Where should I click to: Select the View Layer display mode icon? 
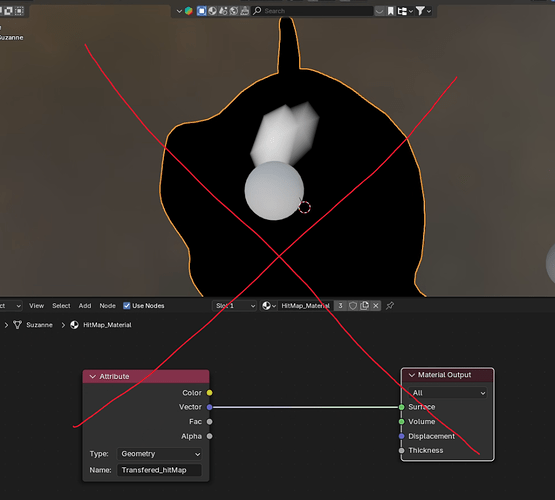coord(201,11)
